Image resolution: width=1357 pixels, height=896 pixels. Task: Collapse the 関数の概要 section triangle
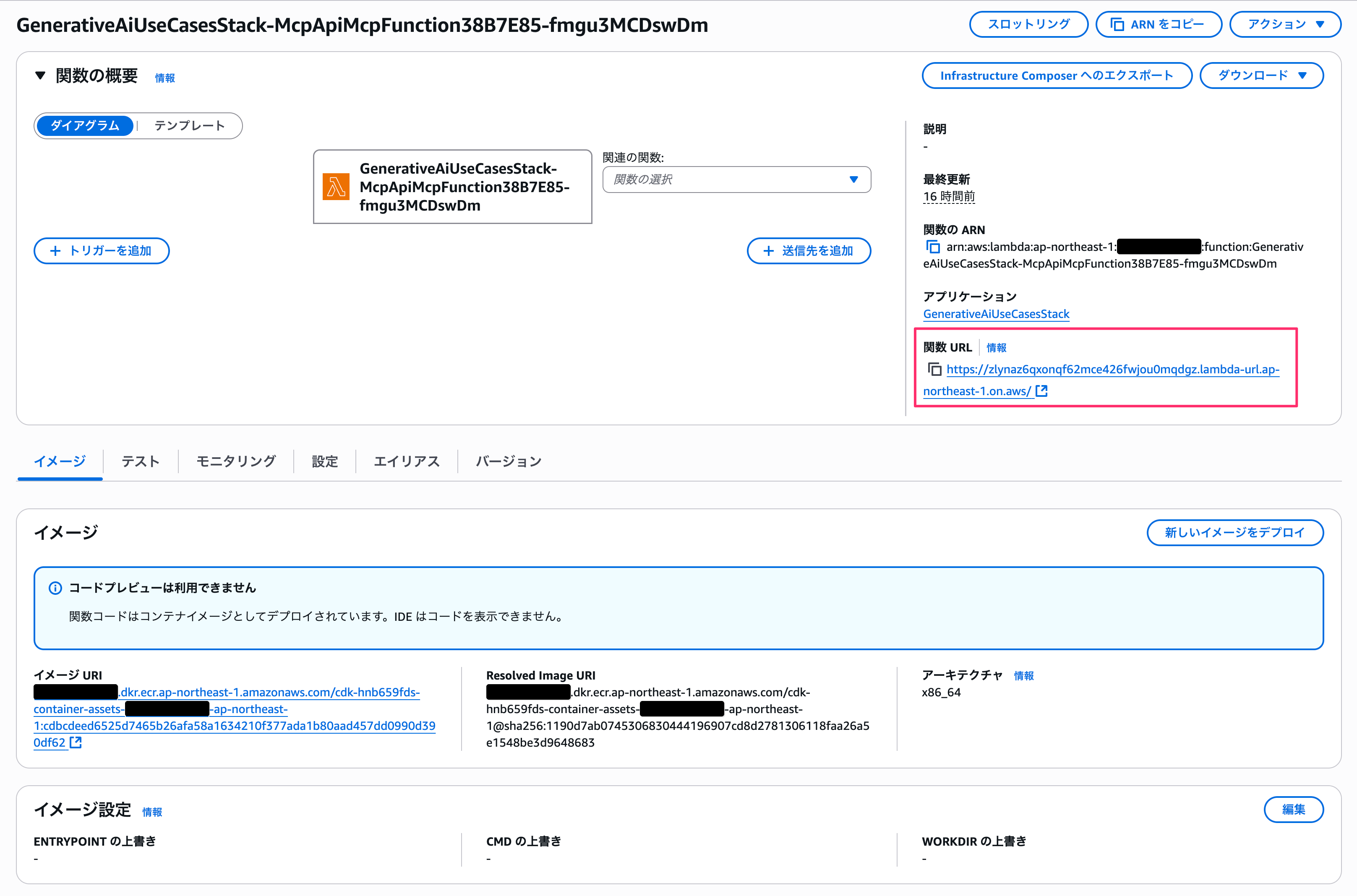[x=40, y=76]
